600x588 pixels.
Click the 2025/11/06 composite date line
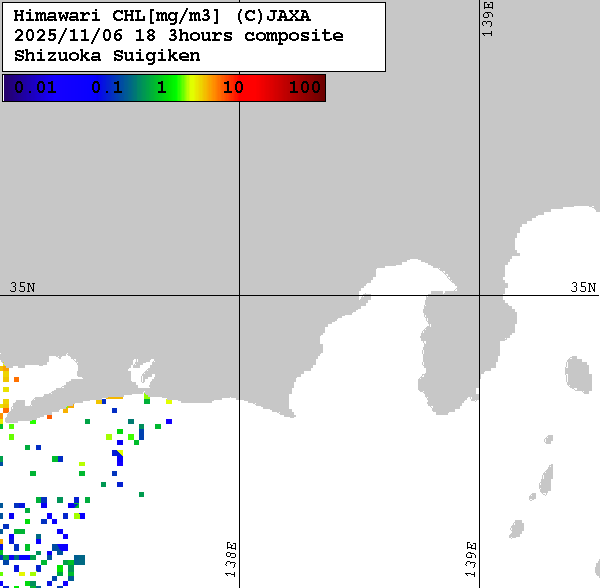coord(178,36)
